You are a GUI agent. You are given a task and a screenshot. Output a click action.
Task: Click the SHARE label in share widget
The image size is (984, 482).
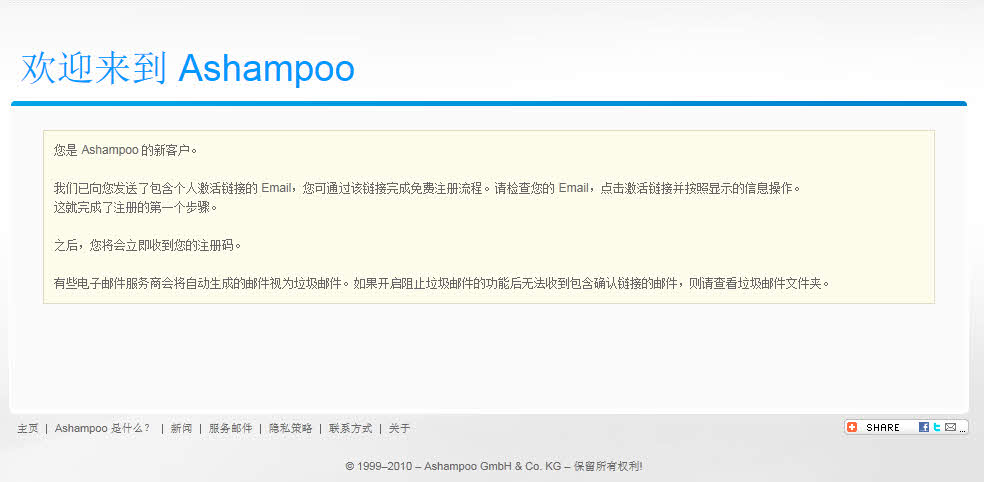(x=883, y=427)
